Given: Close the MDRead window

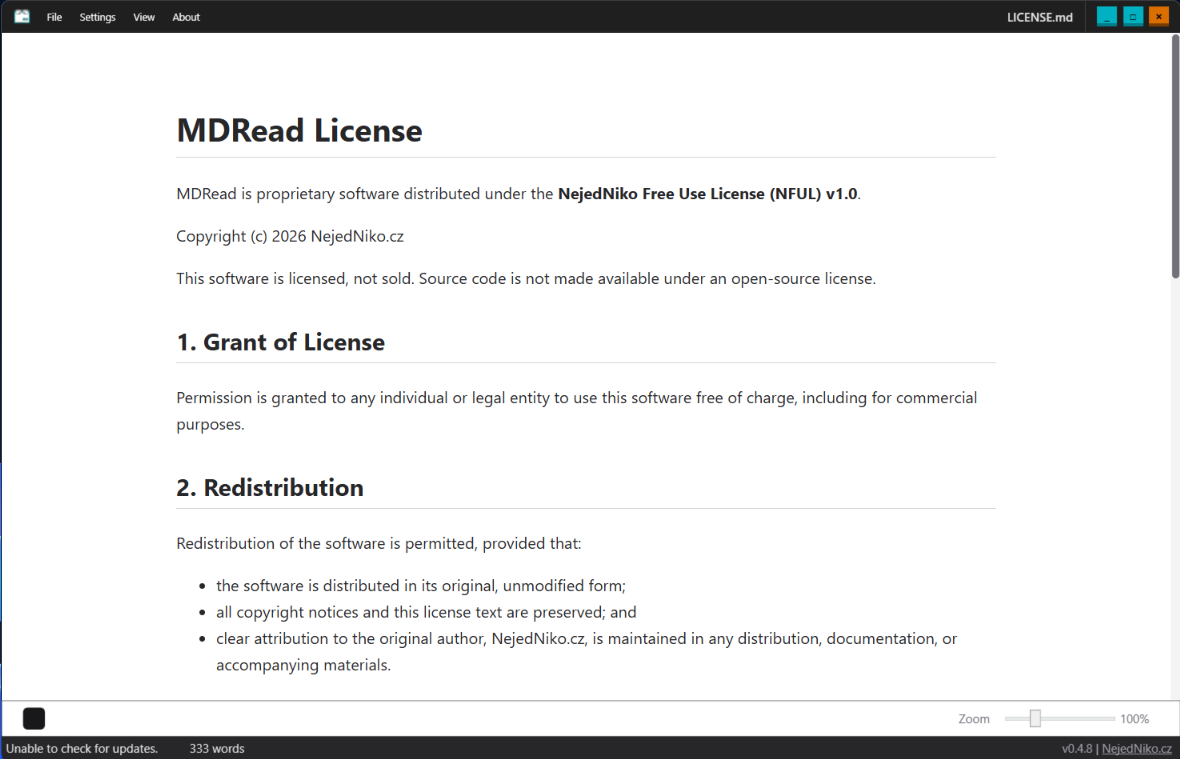Looking at the screenshot, I should [1159, 17].
